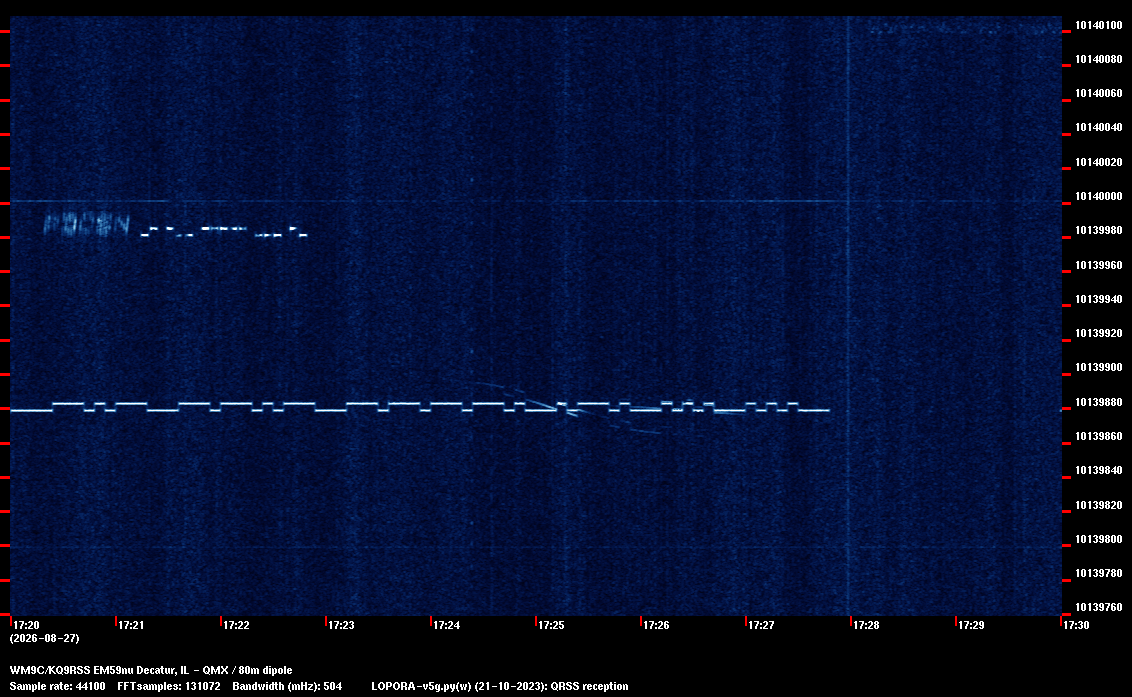Image resolution: width=1132 pixels, height=697 pixels.
Task: Click the short FSK signal near 10139980
Action: 224,232
